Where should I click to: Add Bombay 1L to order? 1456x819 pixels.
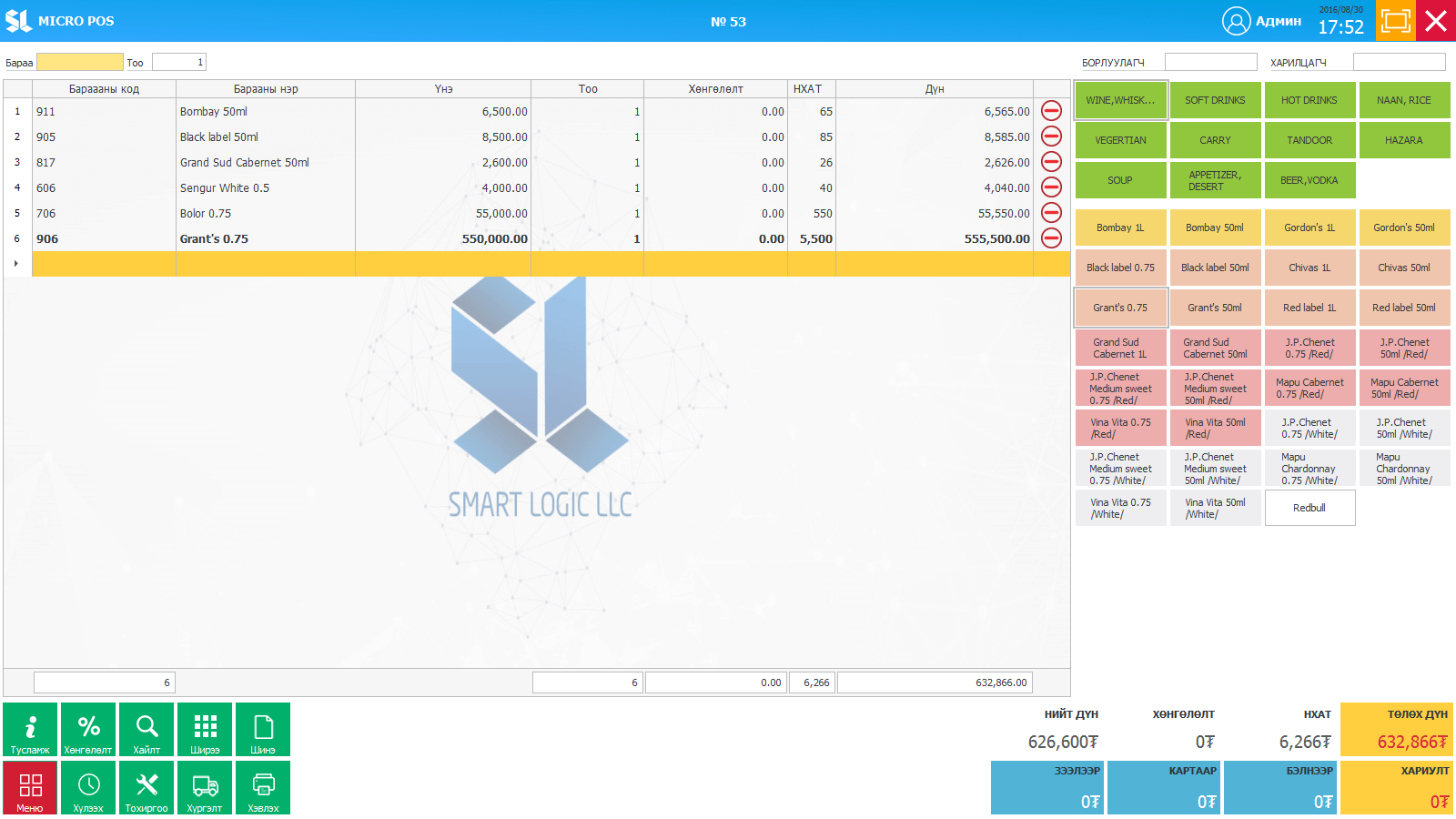[x=1120, y=227]
